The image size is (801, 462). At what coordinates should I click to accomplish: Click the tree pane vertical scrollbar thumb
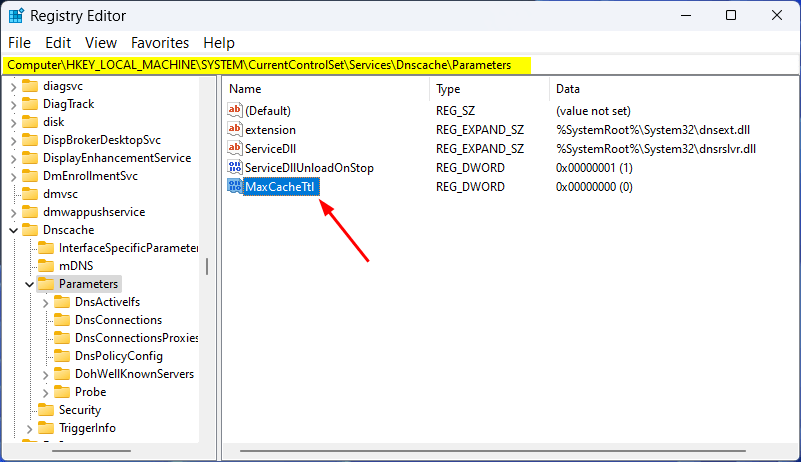pos(207,266)
